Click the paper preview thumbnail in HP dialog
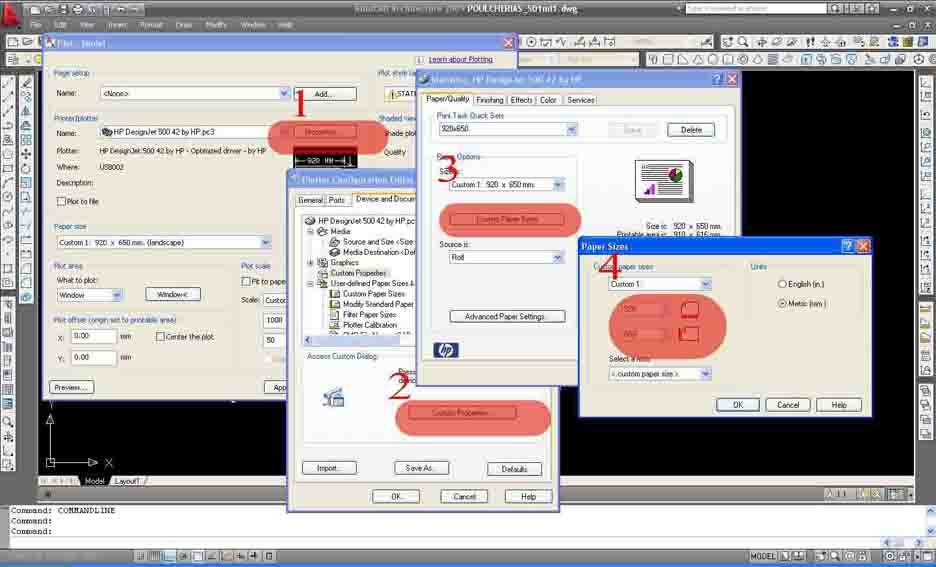Viewport: 936px width, 567px height. 664,181
